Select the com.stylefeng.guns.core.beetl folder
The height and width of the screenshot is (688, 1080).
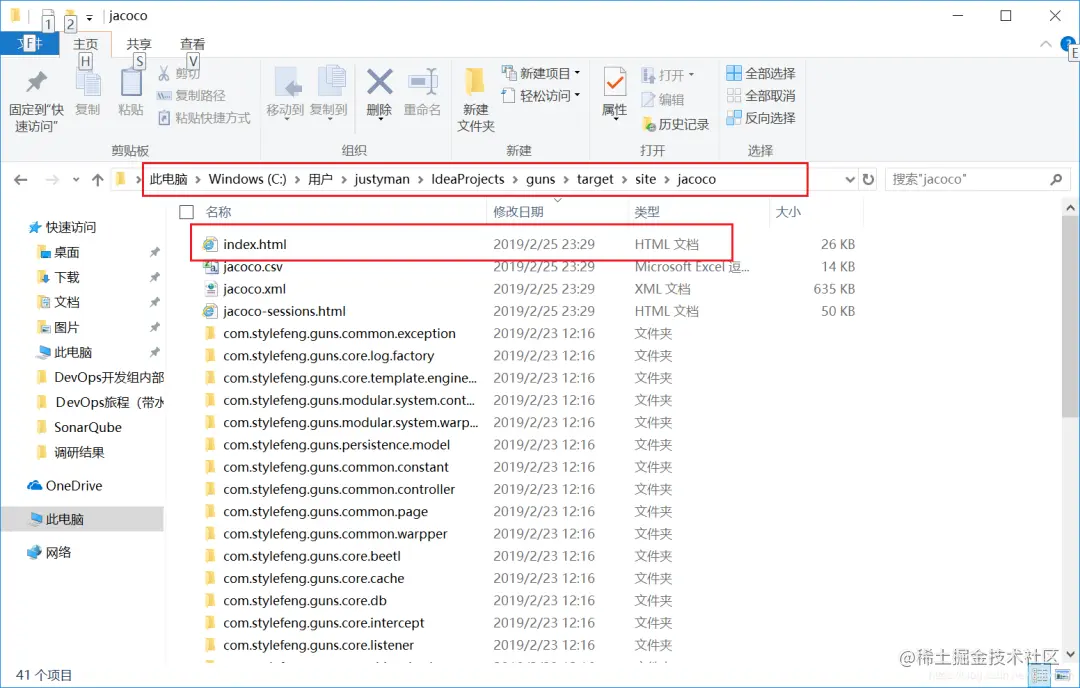coord(312,556)
